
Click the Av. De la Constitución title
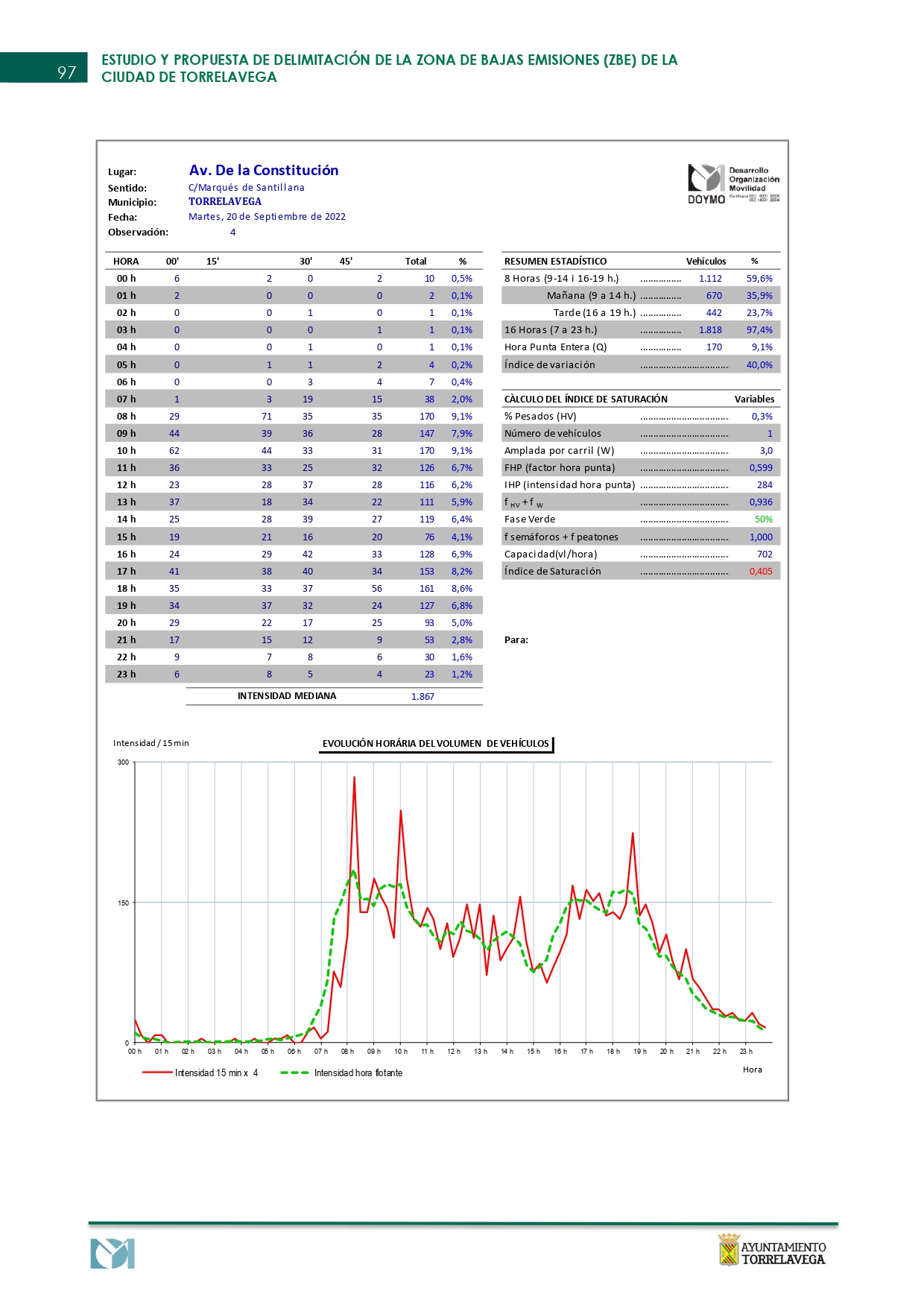263,170
